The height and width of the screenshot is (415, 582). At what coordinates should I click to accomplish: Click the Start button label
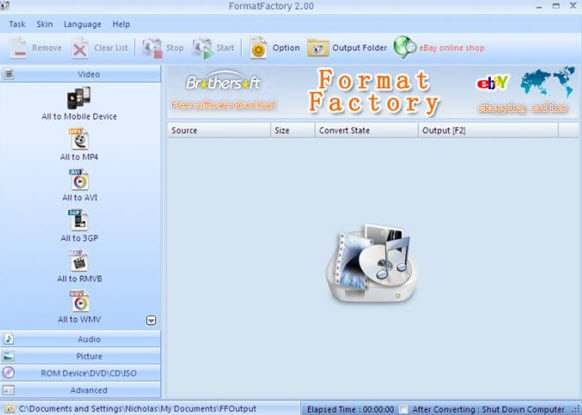tap(225, 48)
